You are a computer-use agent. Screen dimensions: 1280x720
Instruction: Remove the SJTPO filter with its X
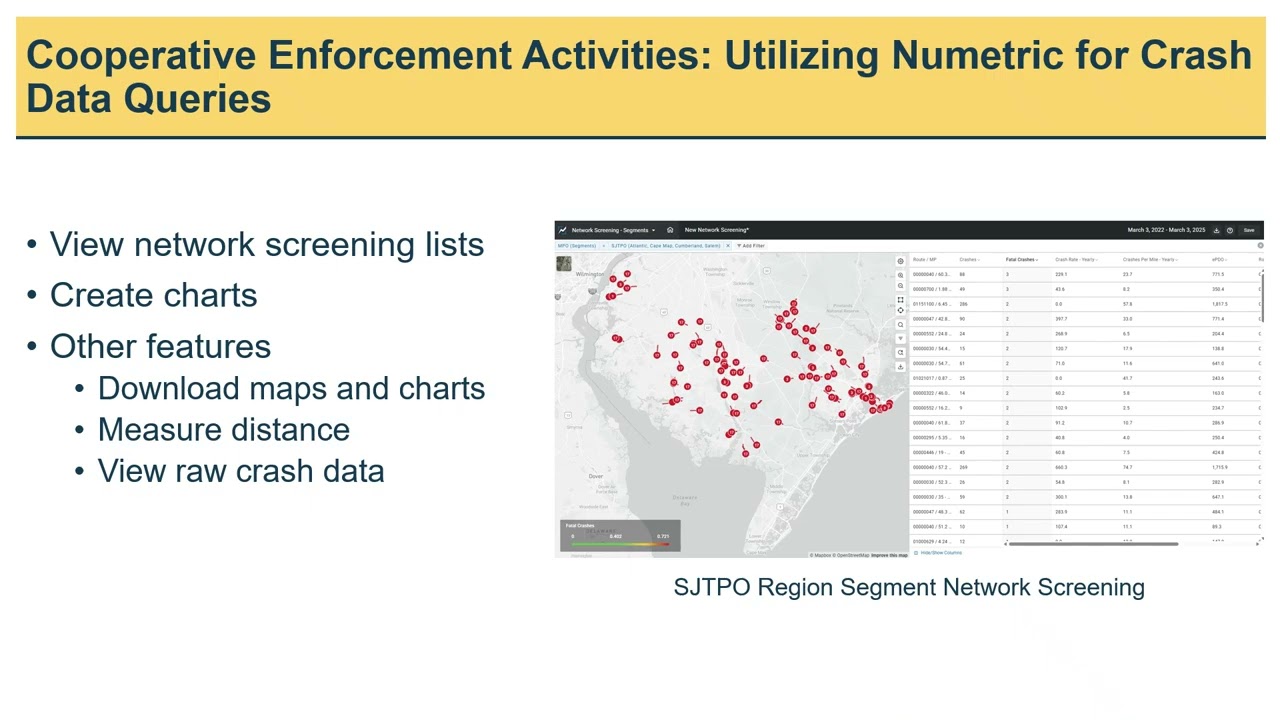[728, 245]
